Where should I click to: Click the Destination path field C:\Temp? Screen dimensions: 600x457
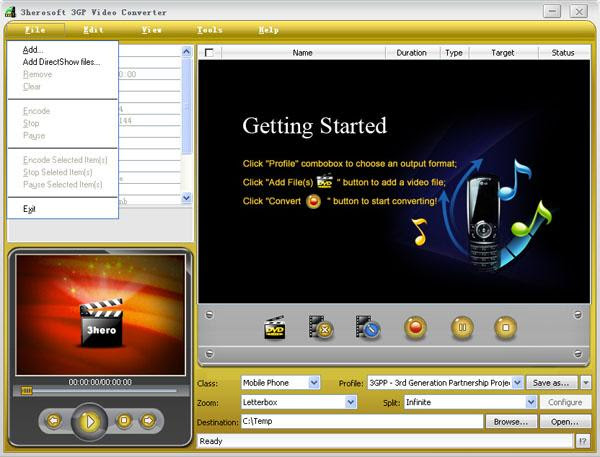[362, 421]
